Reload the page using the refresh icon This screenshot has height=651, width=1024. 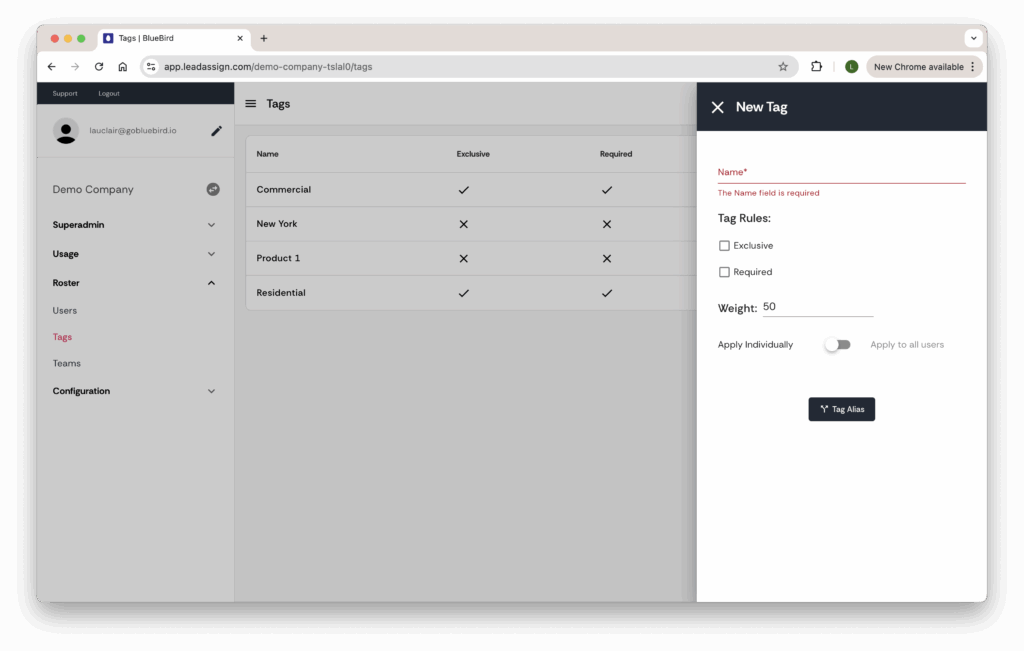click(99, 67)
